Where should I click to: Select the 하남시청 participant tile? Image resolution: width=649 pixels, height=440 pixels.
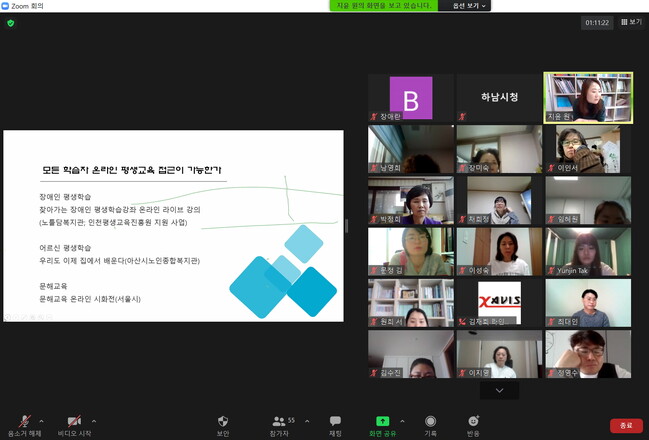(x=499, y=97)
